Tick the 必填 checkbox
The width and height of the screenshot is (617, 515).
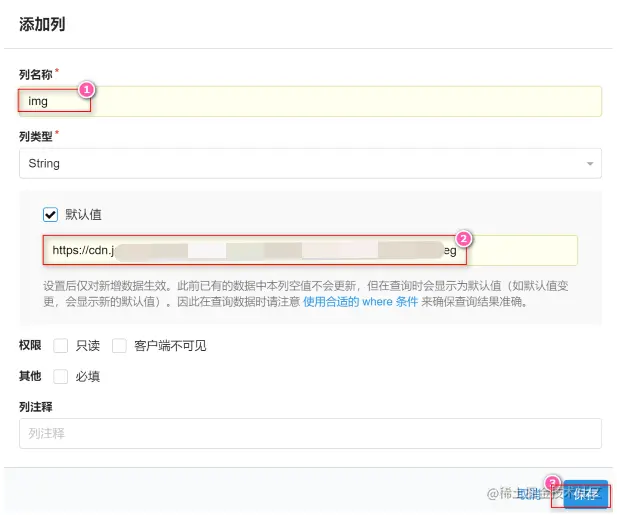coord(61,377)
